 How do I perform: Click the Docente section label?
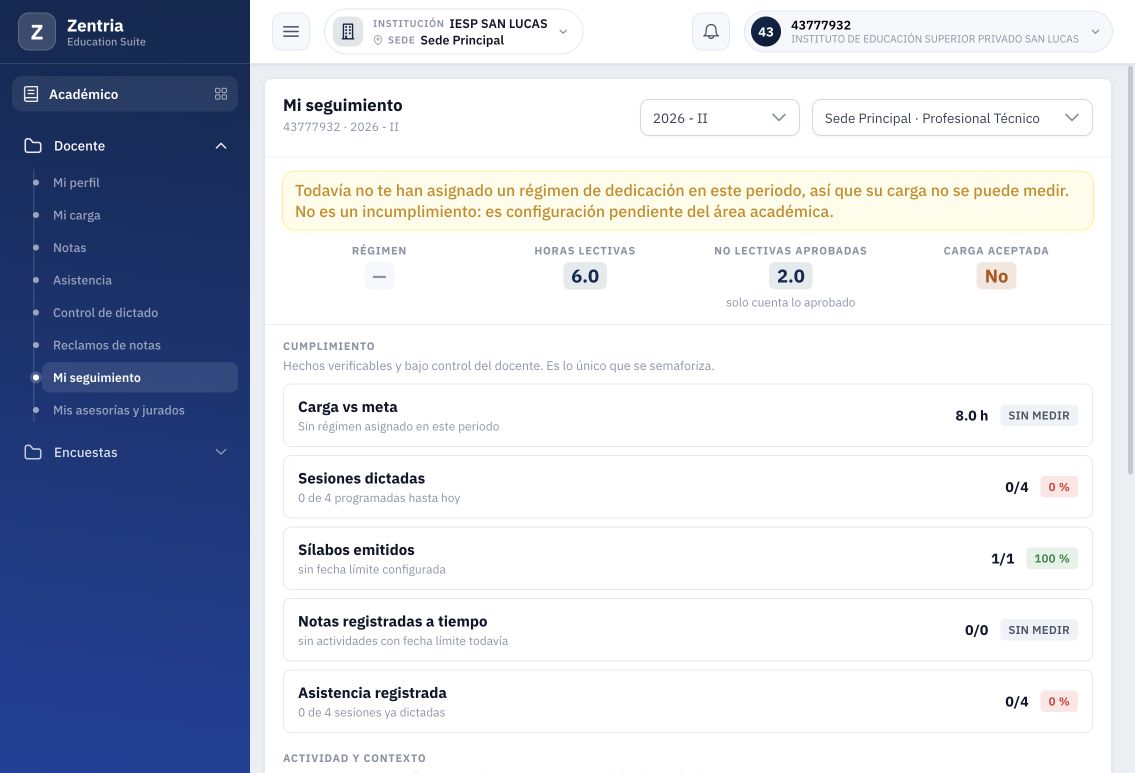point(80,145)
